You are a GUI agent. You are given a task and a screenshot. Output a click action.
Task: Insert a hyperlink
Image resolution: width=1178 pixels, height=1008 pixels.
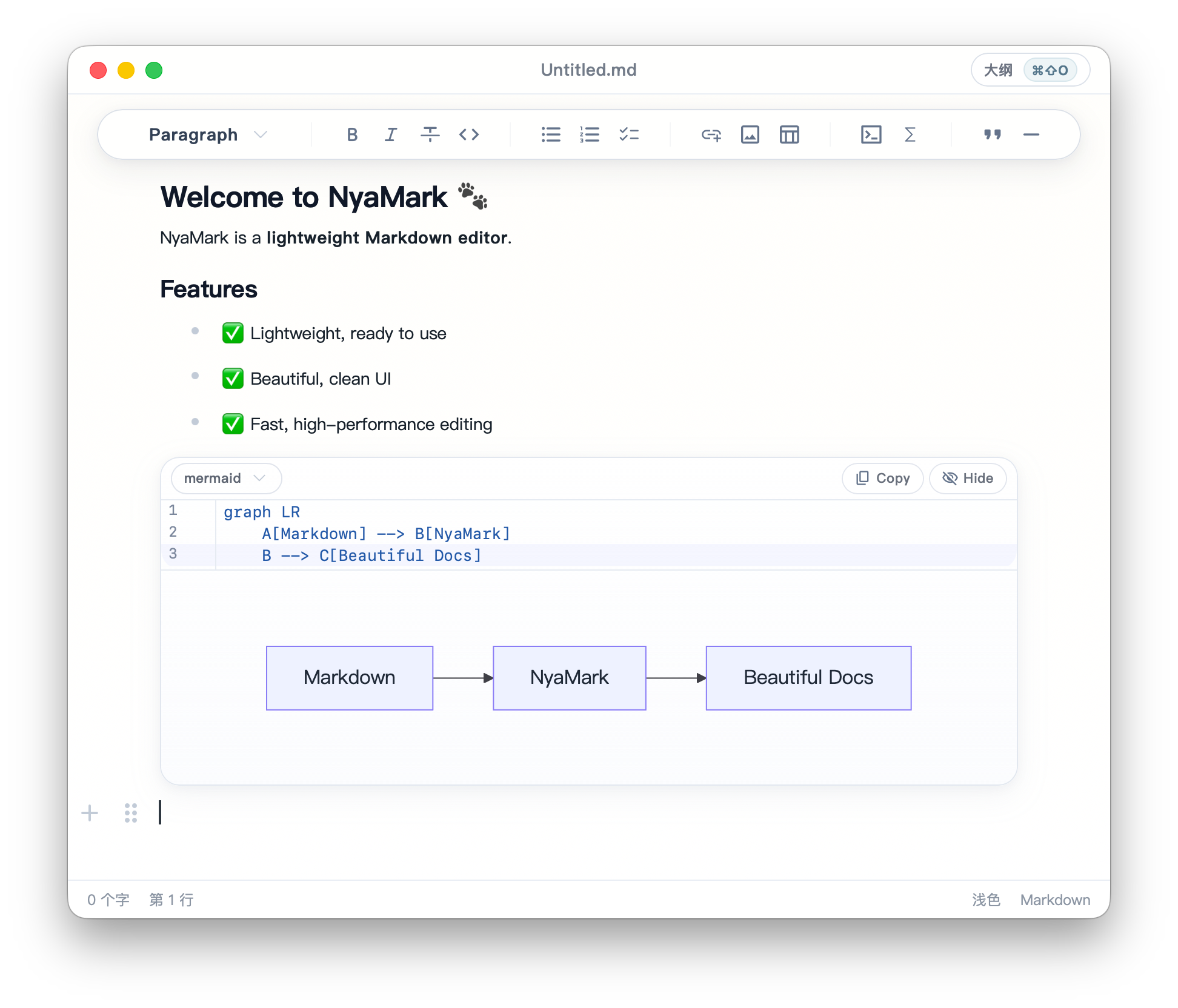point(711,134)
